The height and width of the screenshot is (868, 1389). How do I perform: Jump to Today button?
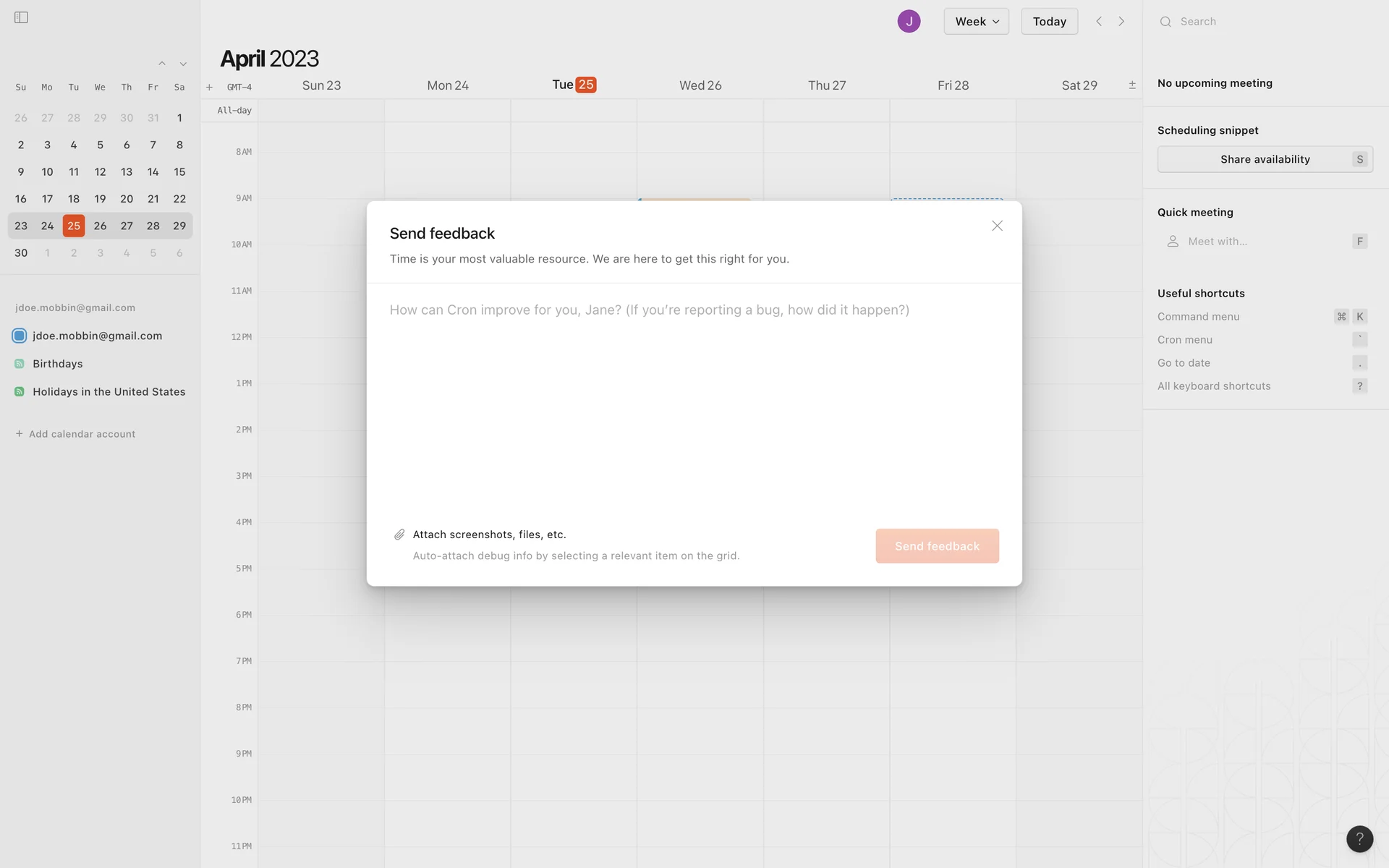pos(1049,21)
